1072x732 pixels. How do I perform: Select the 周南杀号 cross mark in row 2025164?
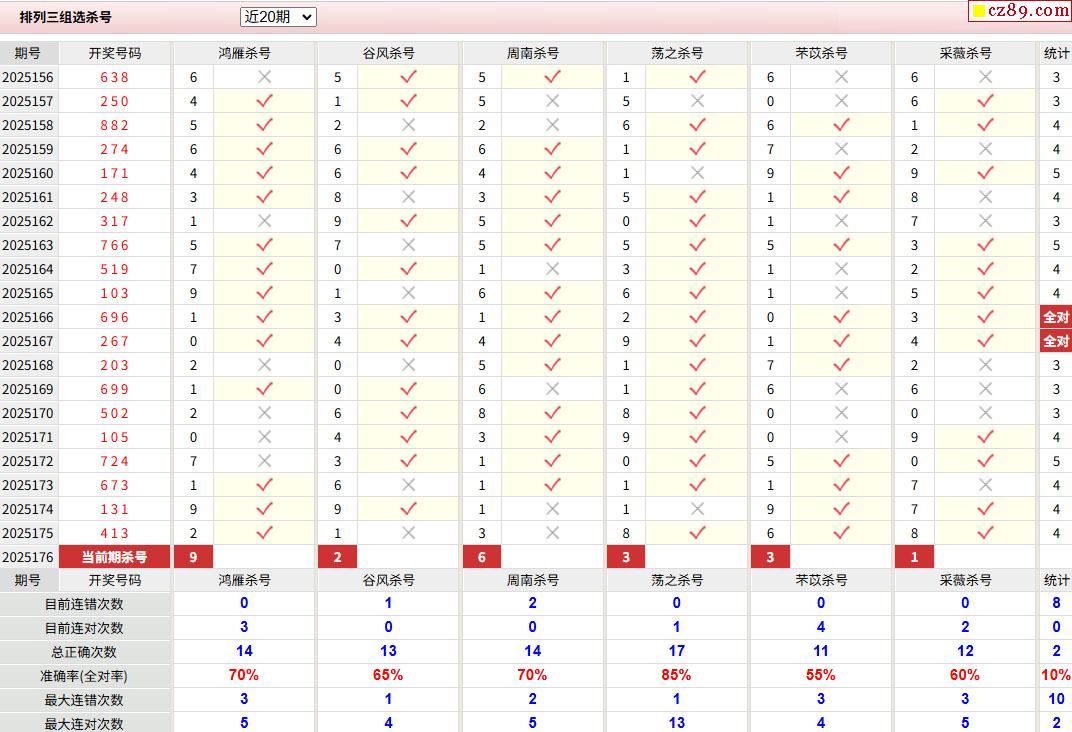click(553, 269)
